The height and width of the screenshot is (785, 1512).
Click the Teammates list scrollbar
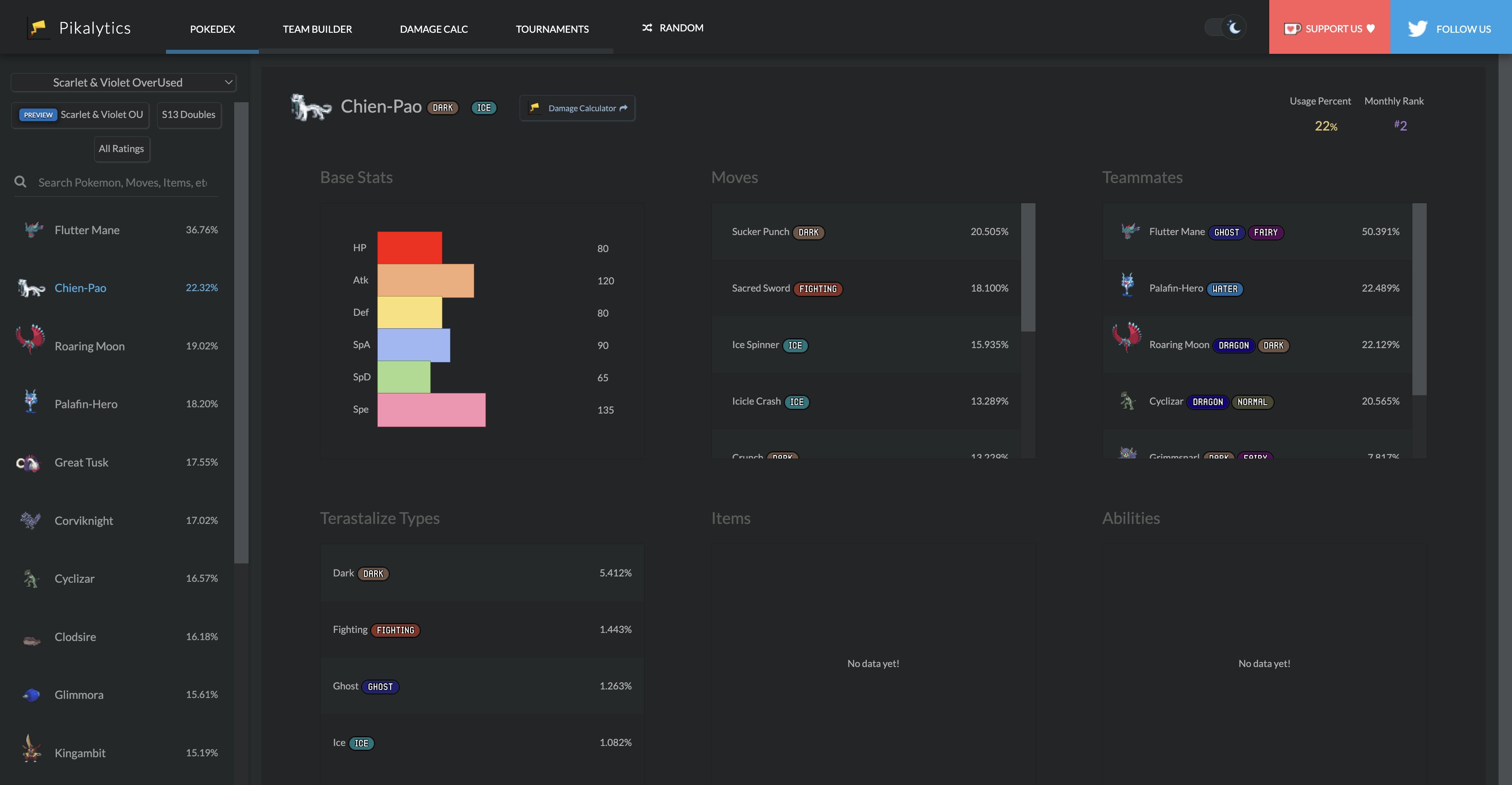point(1419,299)
